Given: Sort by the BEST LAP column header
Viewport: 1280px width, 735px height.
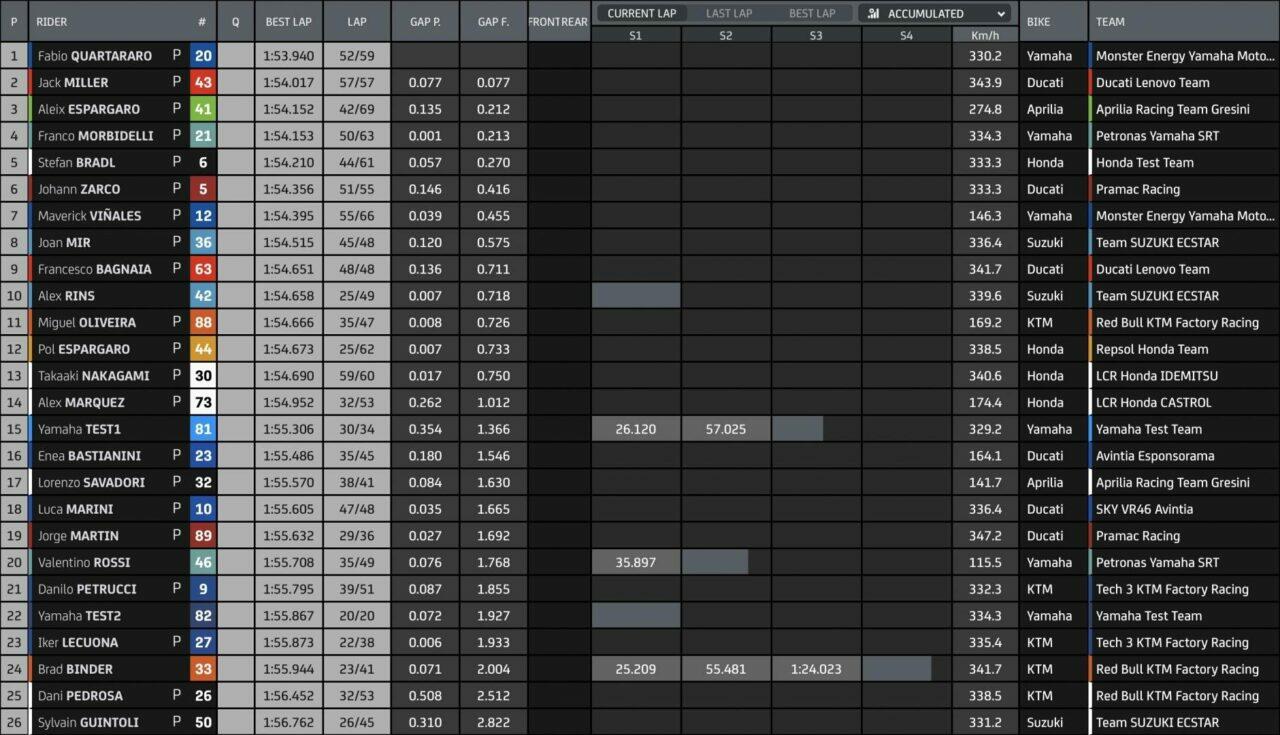Looking at the screenshot, I should tap(288, 21).
